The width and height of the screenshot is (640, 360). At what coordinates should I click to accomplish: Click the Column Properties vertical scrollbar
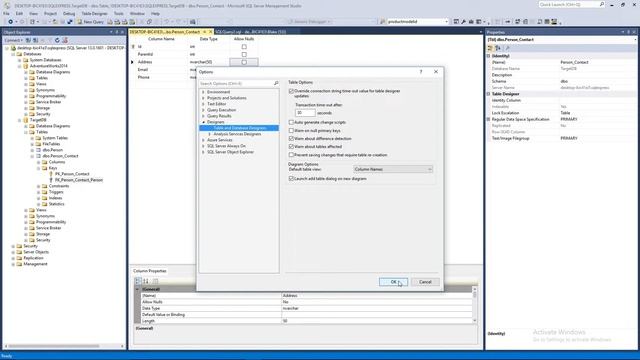pyautogui.click(x=474, y=305)
